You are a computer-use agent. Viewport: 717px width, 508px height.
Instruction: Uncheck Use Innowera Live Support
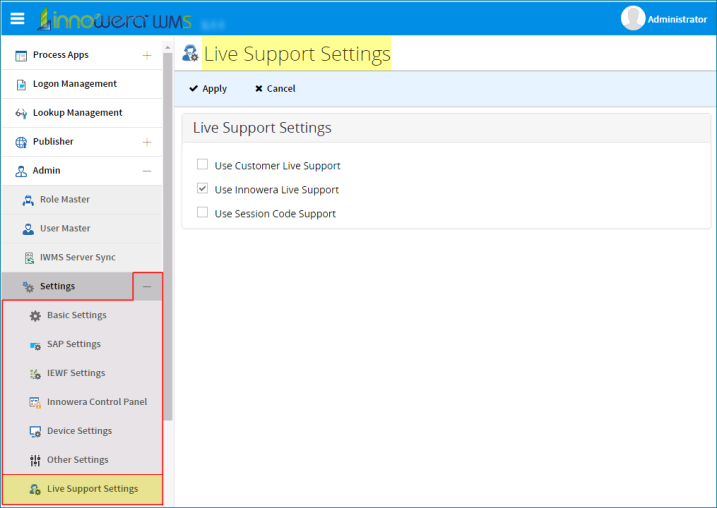click(x=202, y=188)
